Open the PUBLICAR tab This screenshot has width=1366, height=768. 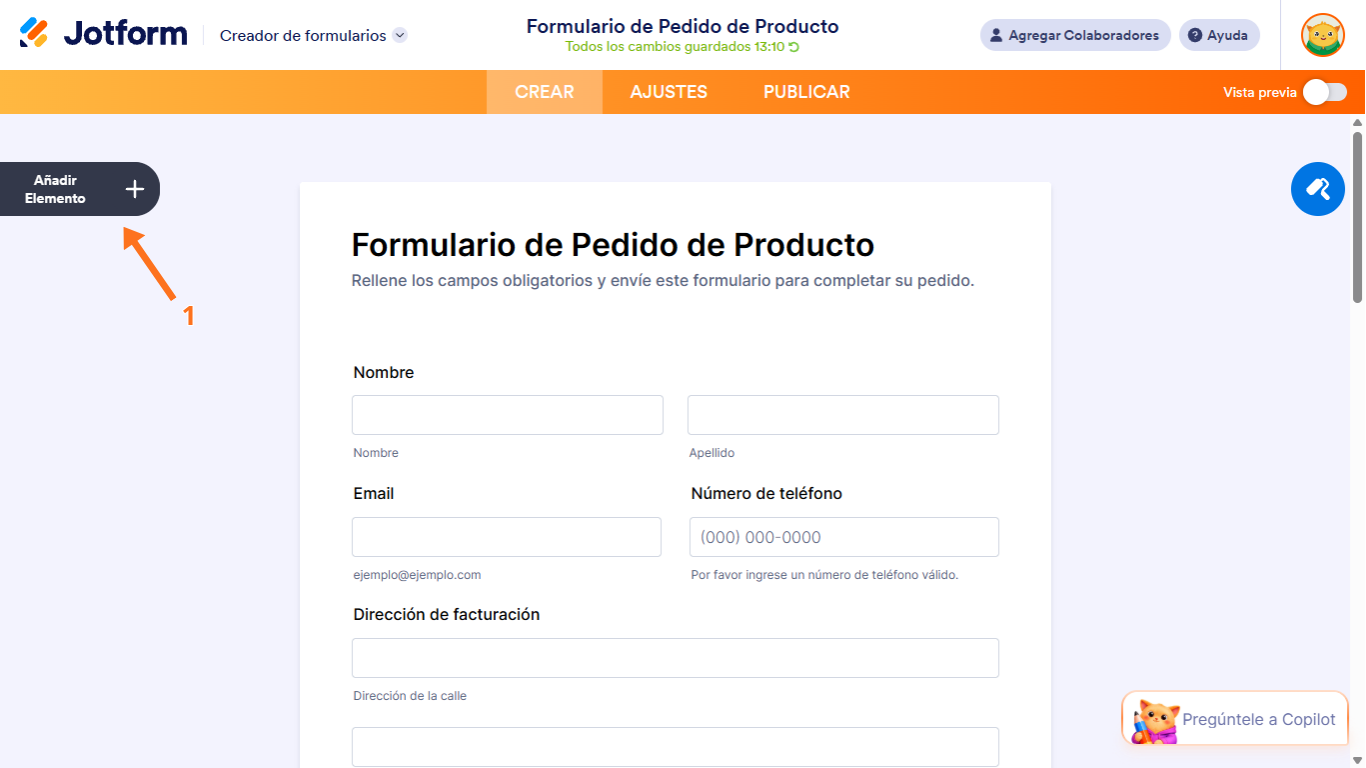pyautogui.click(x=806, y=91)
